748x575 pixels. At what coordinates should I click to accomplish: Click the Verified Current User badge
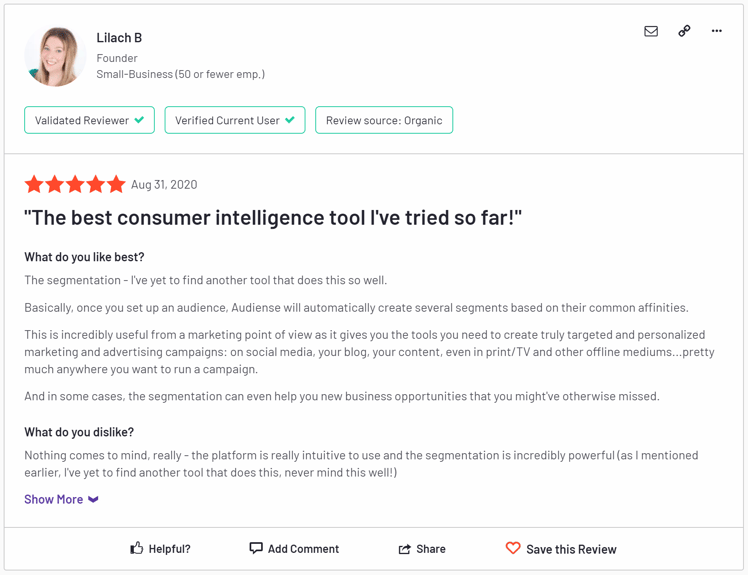pos(235,120)
